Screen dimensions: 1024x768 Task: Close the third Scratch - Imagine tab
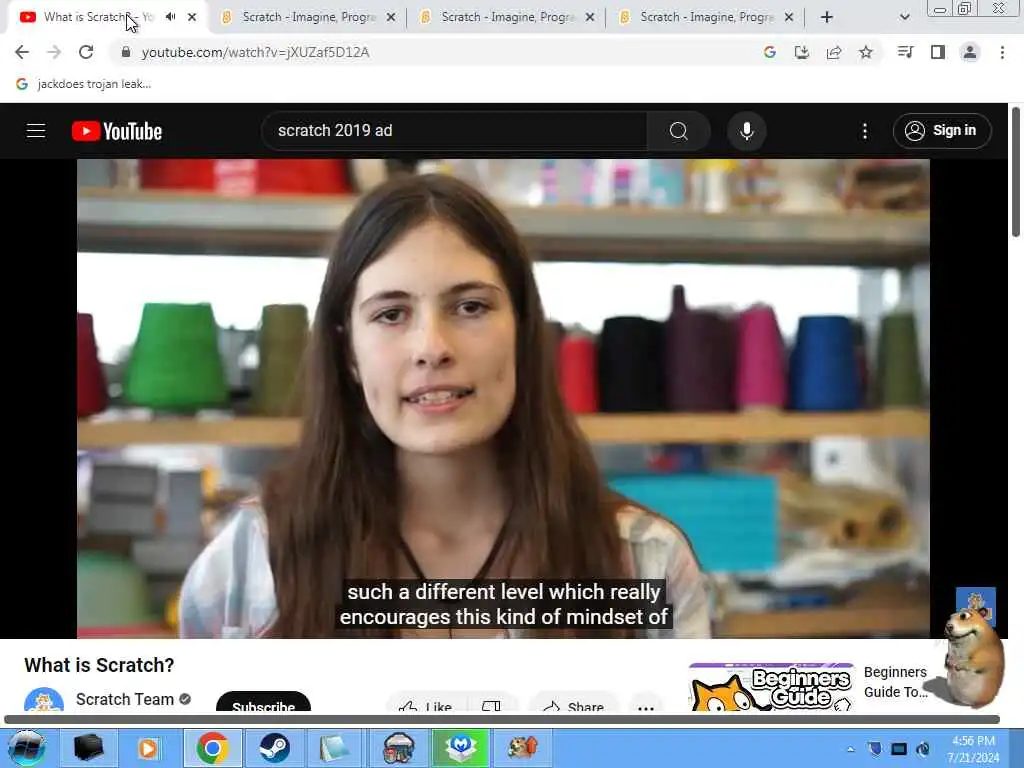click(789, 17)
